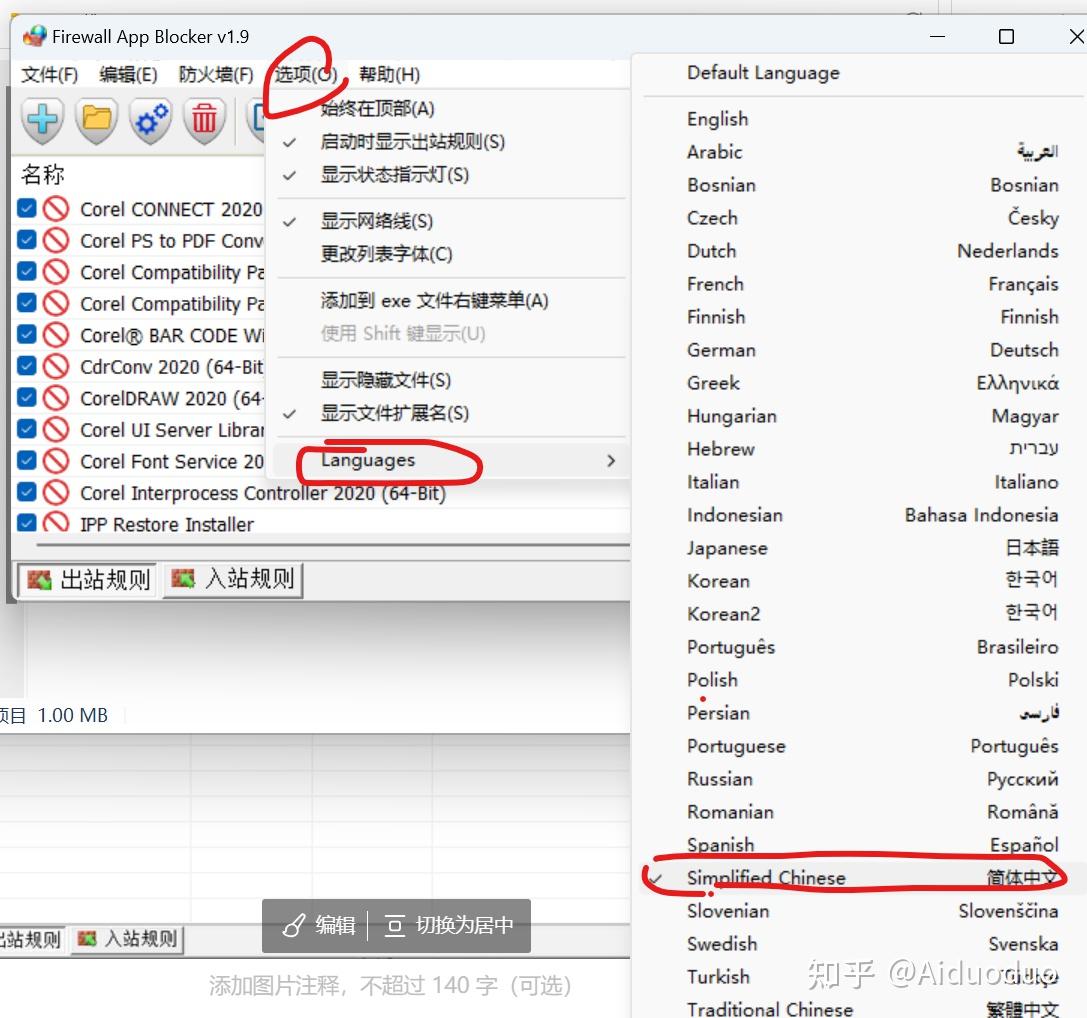The height and width of the screenshot is (1018, 1087).
Task: Select English in the language list
Action: click(717, 118)
